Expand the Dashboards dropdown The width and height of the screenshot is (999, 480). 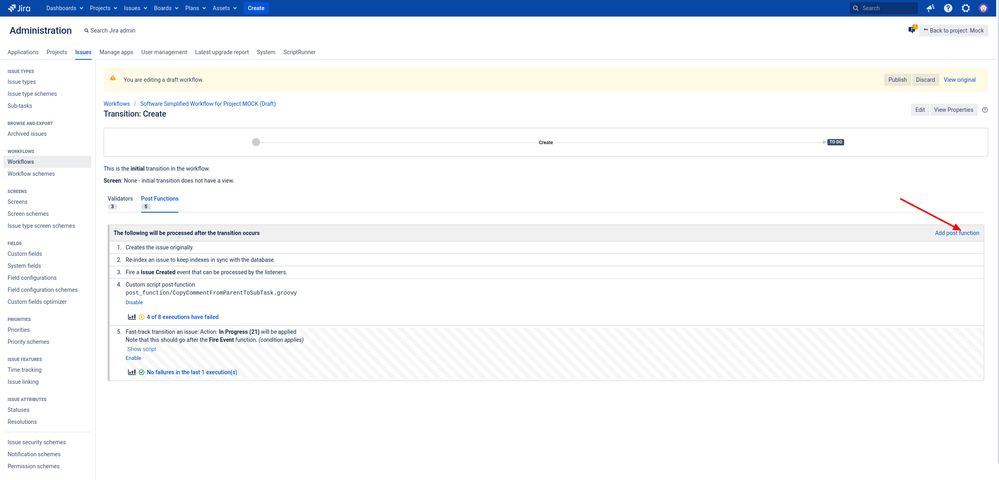(x=65, y=8)
